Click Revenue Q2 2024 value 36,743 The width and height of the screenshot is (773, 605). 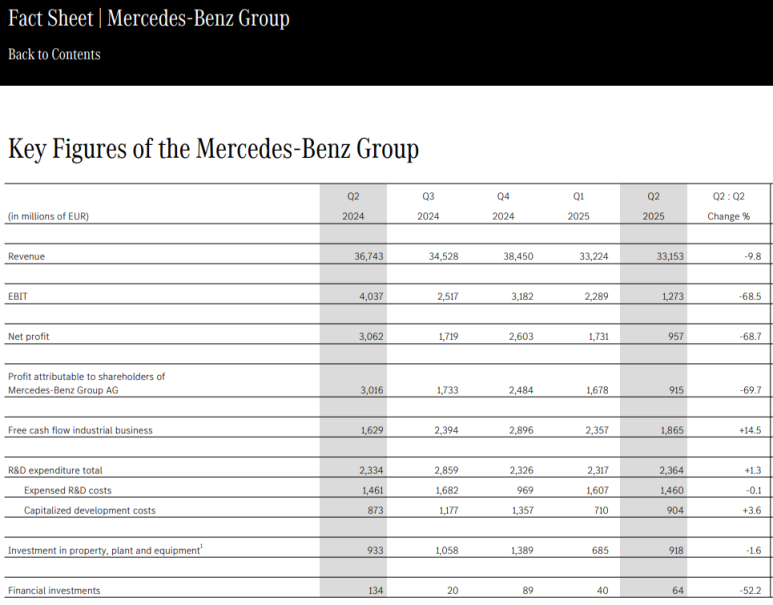coord(368,256)
